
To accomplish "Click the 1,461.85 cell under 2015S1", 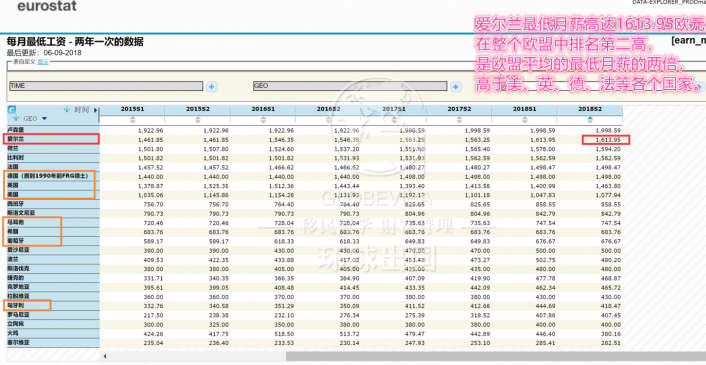I will point(151,140).
